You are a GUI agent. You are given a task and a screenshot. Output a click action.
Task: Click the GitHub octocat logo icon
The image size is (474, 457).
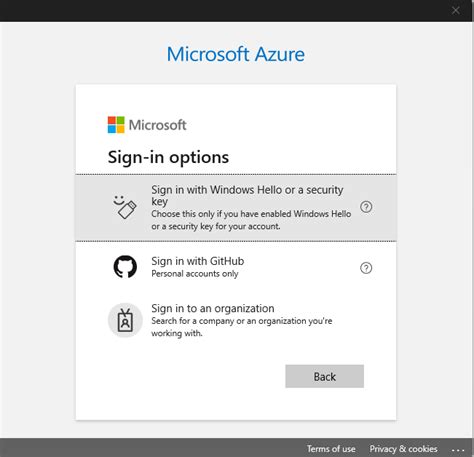click(x=125, y=267)
